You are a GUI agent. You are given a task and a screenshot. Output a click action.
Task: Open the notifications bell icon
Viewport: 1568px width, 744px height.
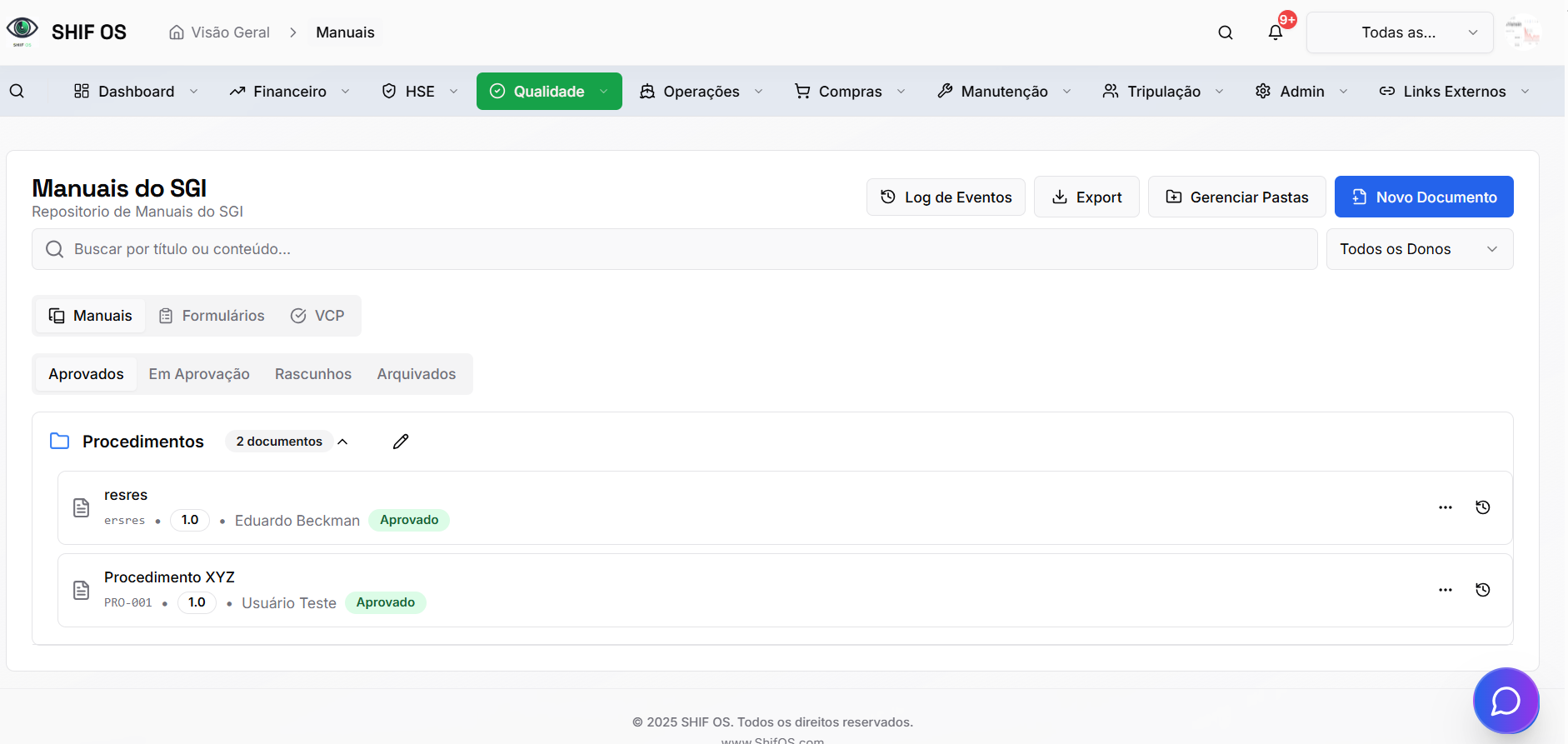tap(1275, 32)
